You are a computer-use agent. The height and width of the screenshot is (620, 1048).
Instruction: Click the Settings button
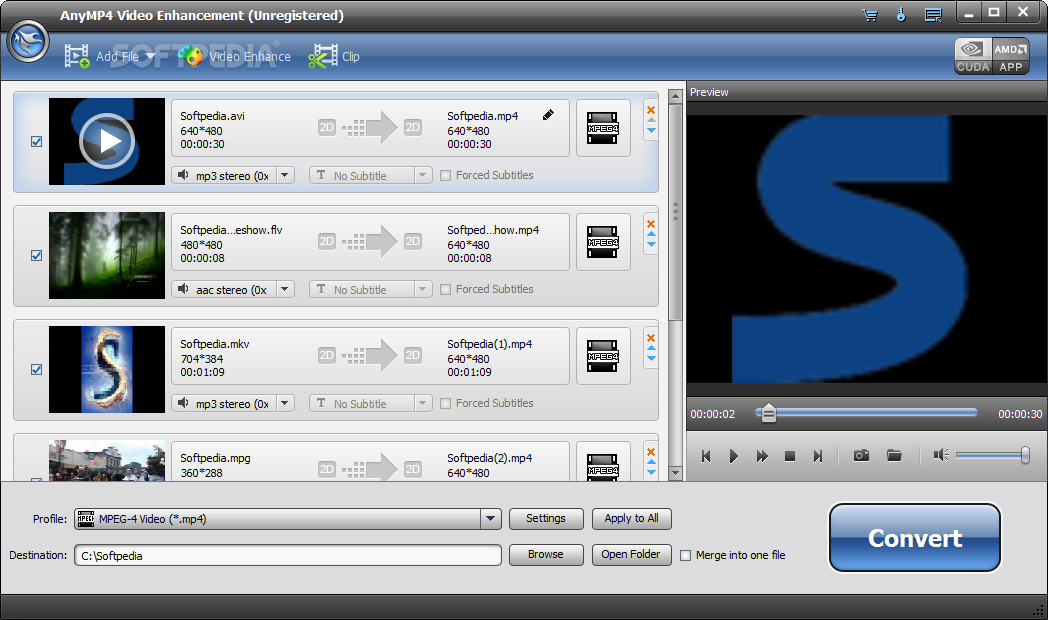pos(546,518)
